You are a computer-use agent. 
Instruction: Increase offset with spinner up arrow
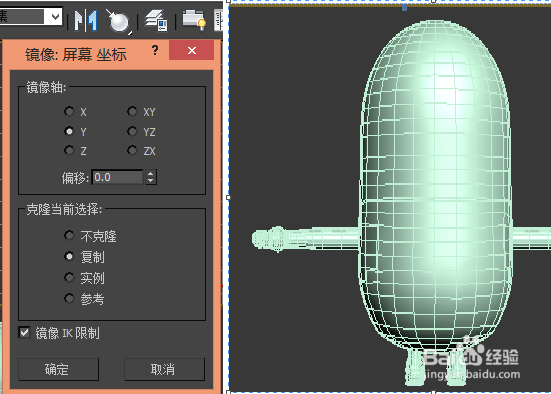[151, 173]
